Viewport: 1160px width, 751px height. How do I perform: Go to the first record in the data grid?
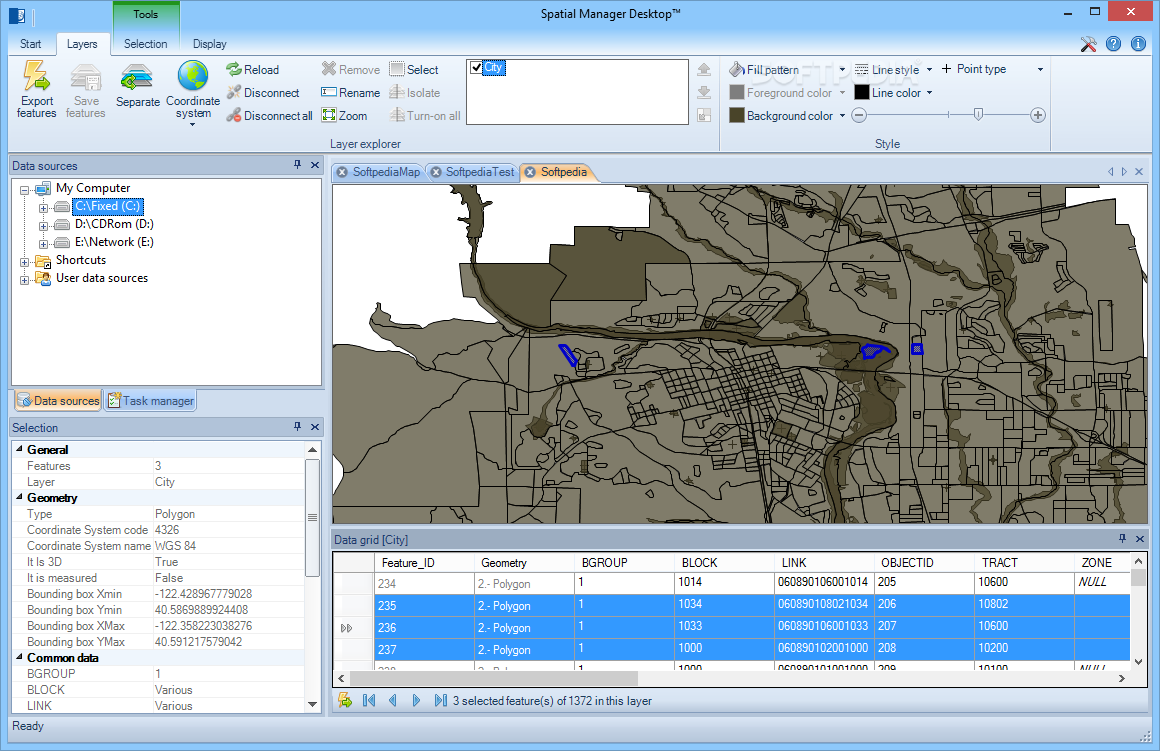369,700
